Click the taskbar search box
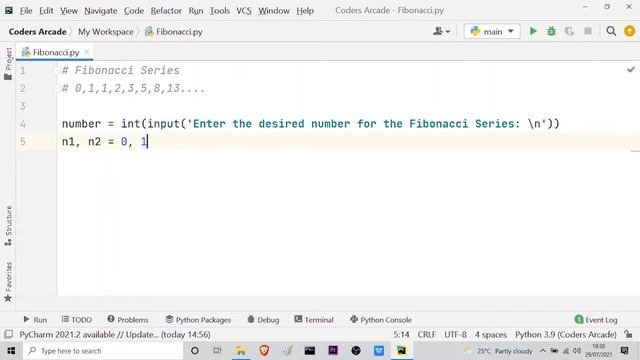 (103, 351)
